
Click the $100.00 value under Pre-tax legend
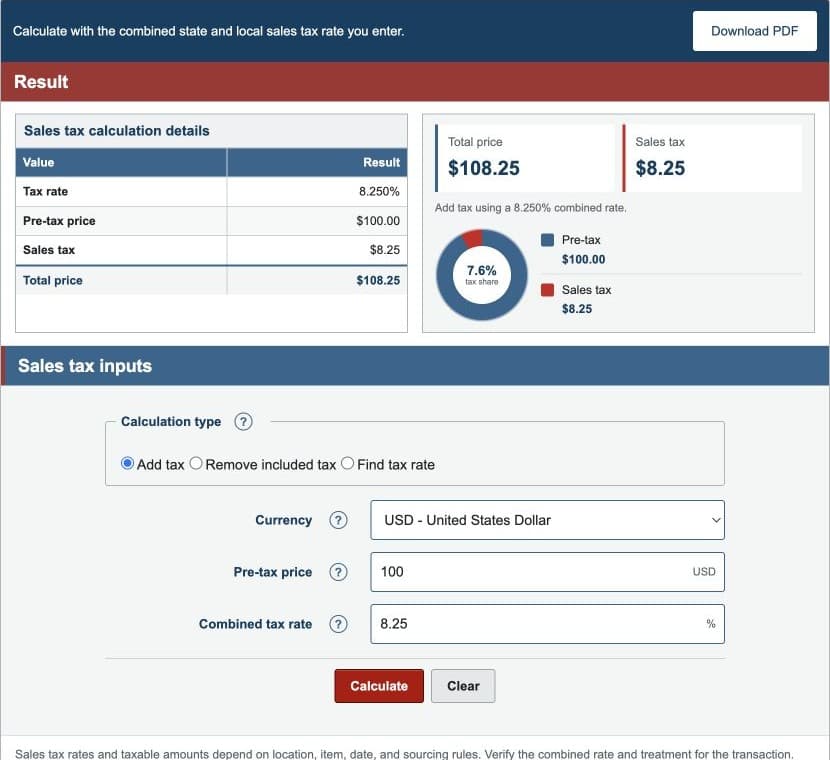coord(583,259)
